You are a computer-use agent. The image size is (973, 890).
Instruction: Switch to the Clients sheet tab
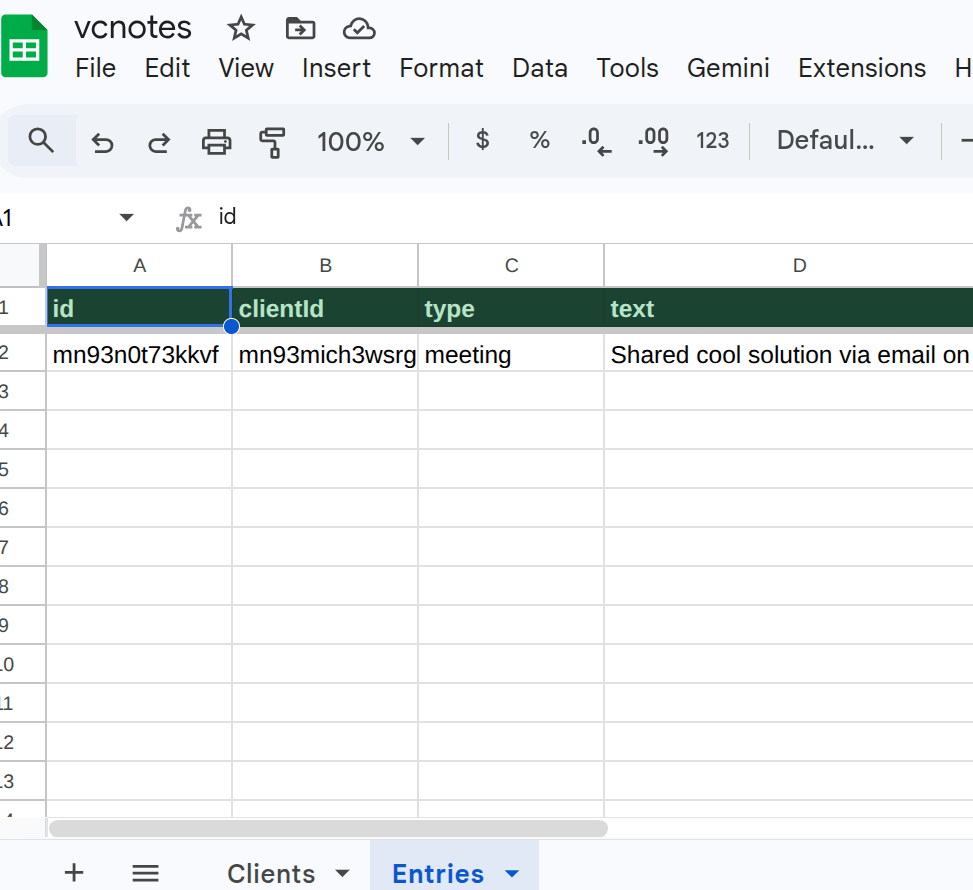pos(271,873)
